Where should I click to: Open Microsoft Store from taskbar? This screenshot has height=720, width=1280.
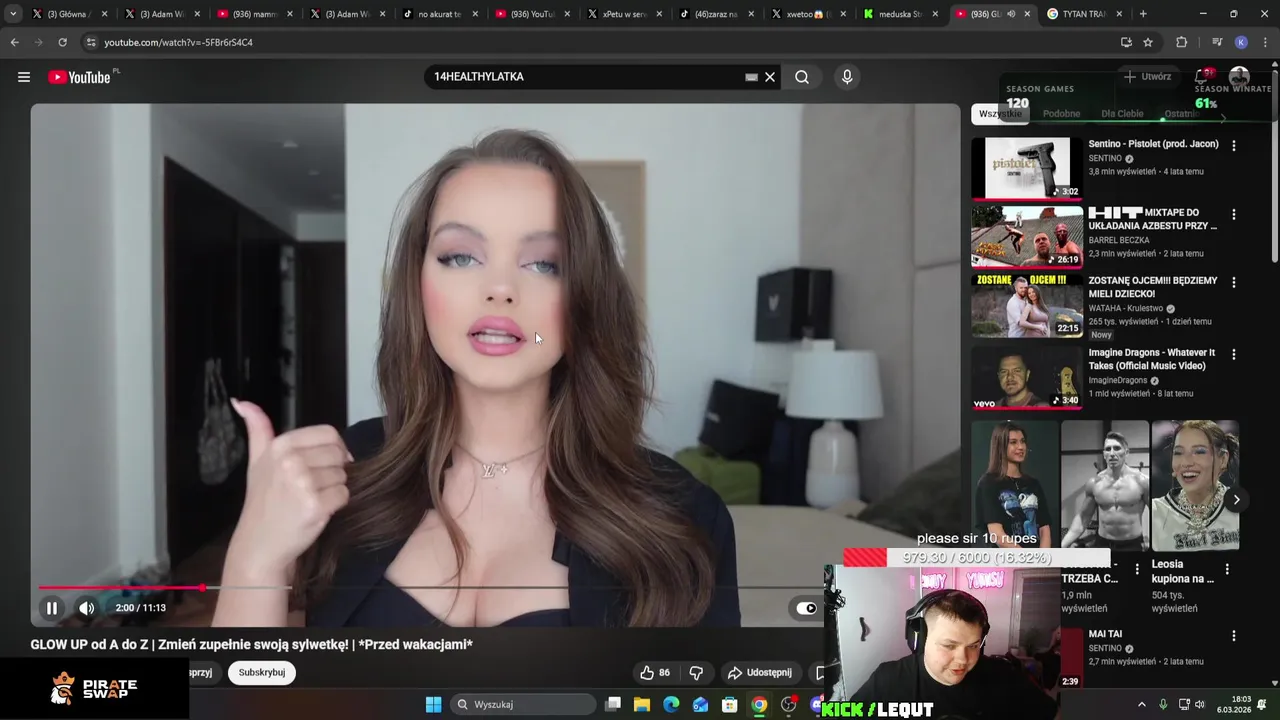tap(730, 705)
